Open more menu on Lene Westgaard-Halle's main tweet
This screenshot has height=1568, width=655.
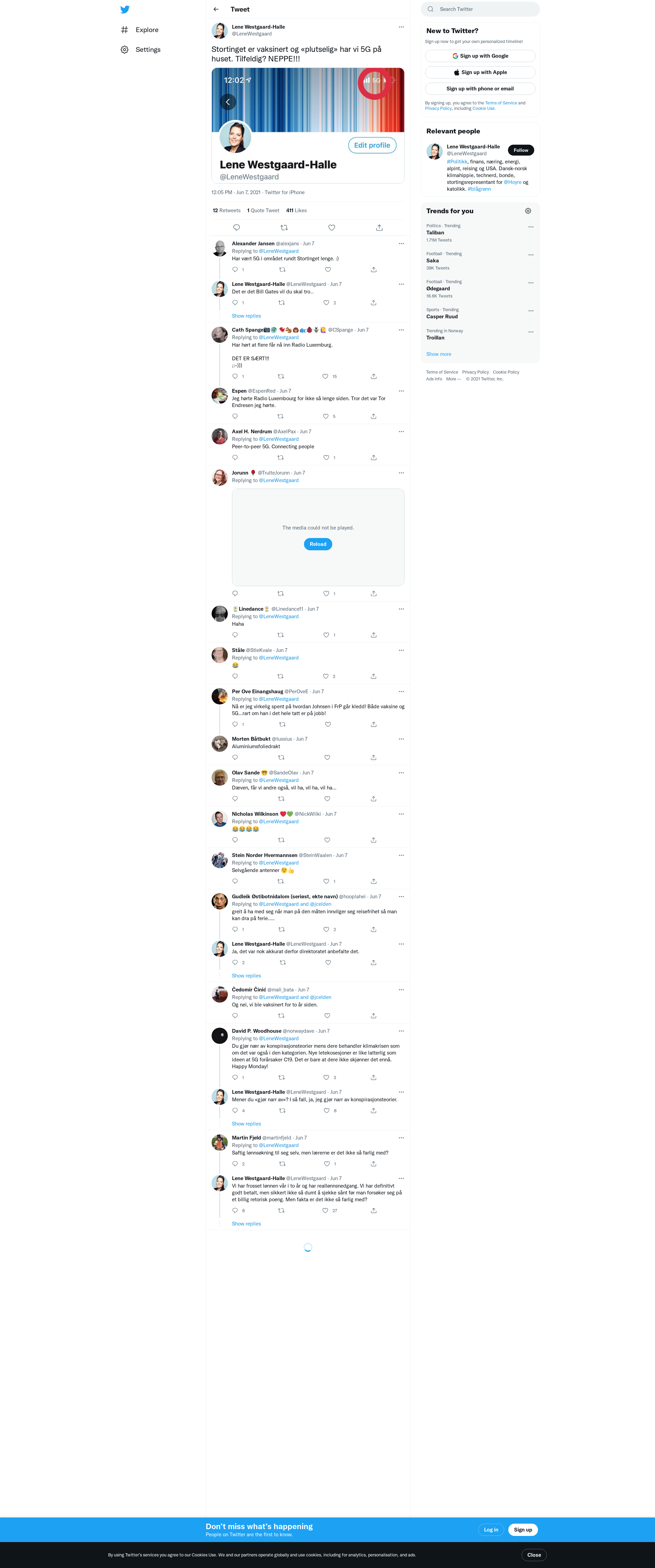click(x=401, y=27)
